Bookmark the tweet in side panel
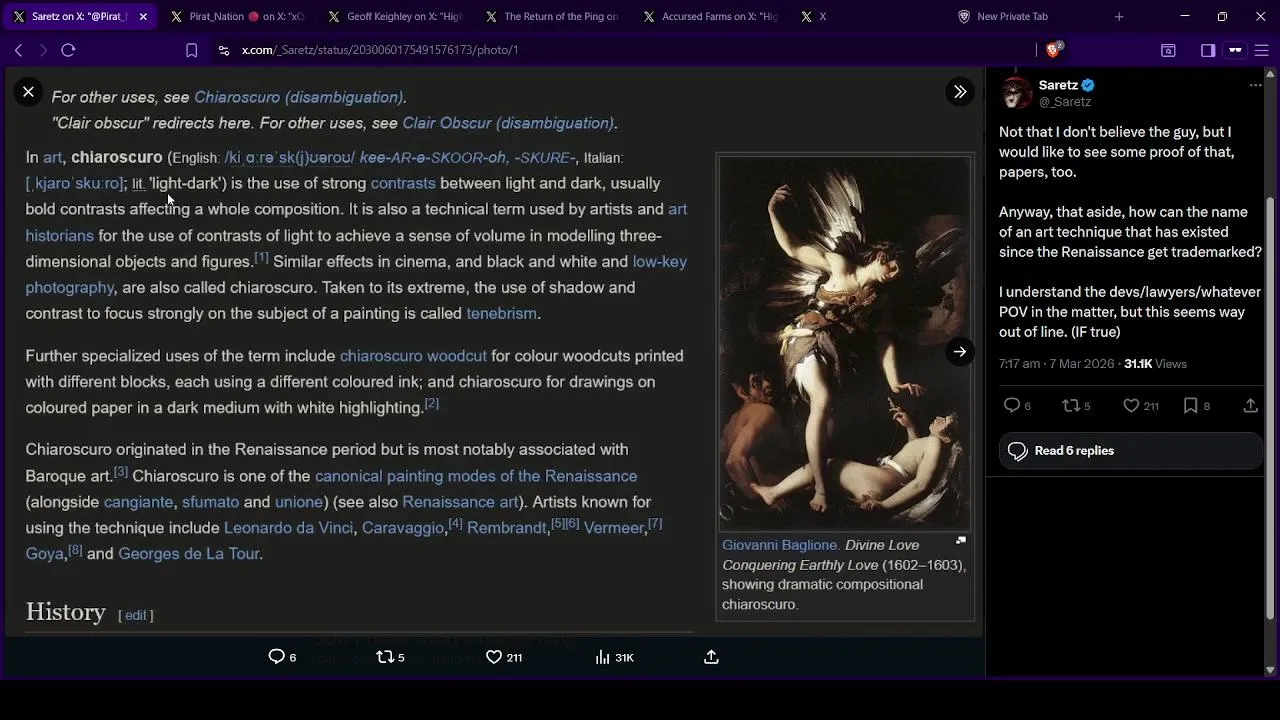 click(x=1190, y=405)
